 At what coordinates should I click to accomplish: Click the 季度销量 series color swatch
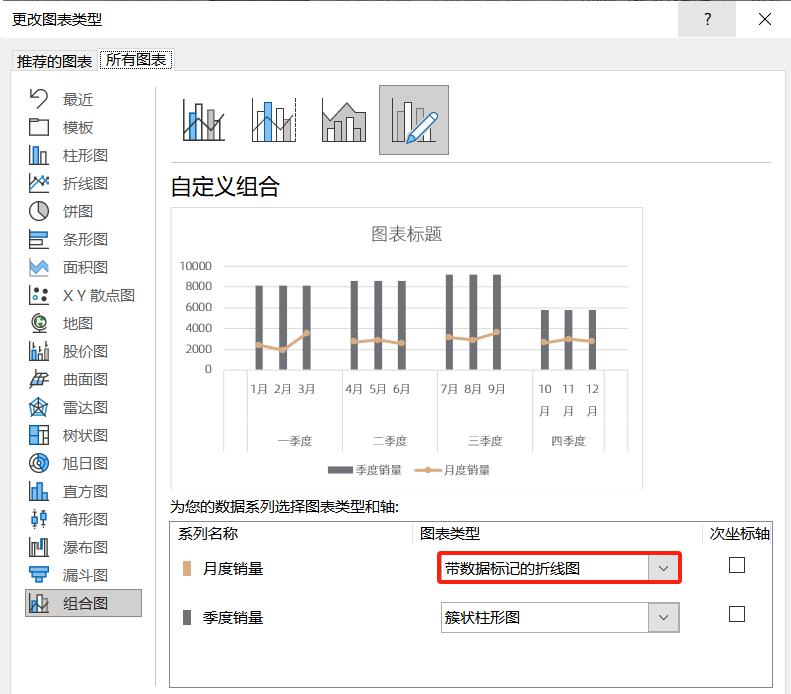point(187,617)
